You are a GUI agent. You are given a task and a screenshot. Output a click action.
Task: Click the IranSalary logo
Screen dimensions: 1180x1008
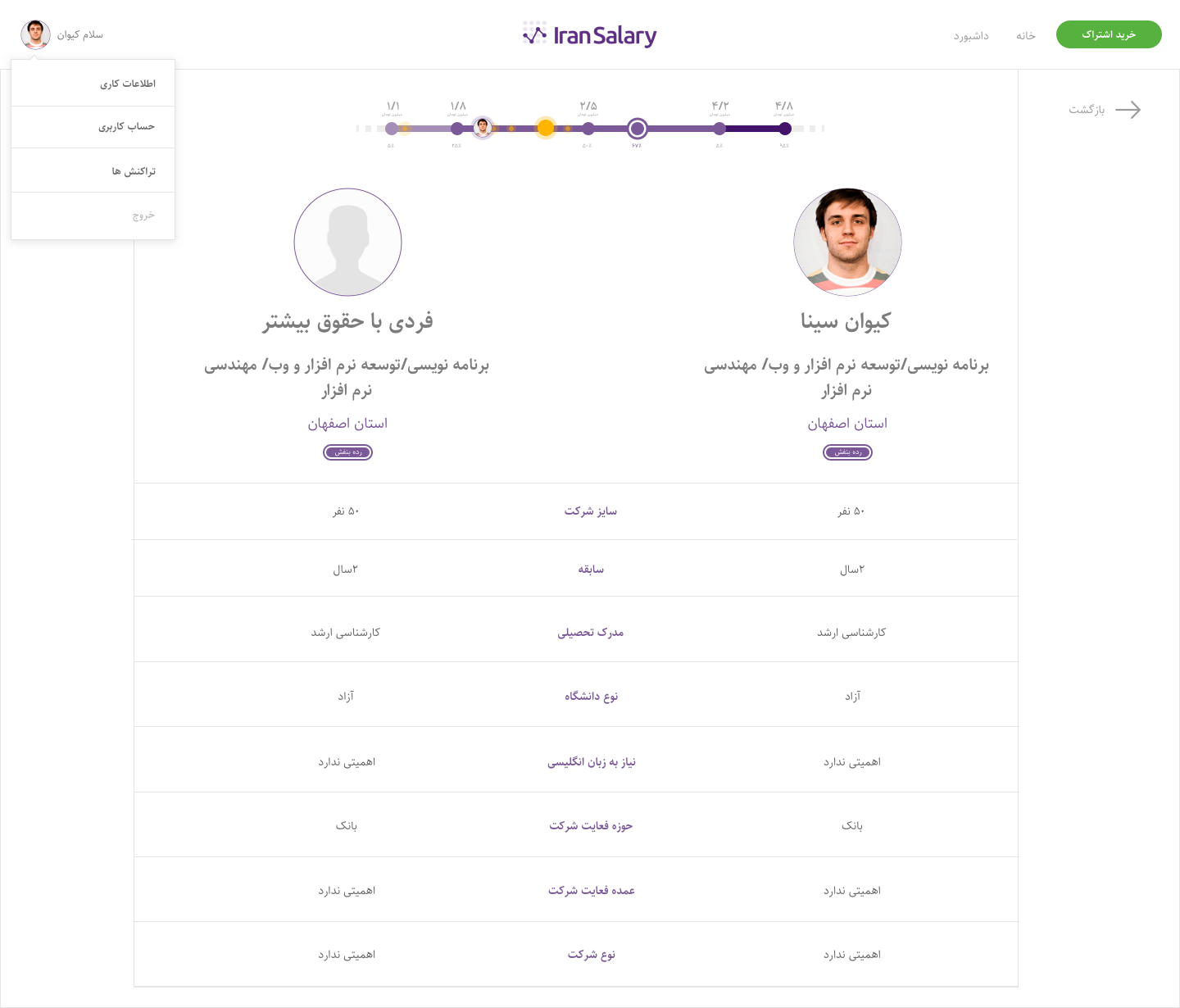click(x=590, y=35)
